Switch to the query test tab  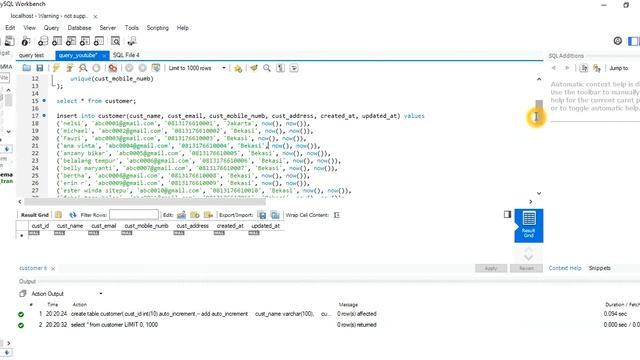[31, 55]
